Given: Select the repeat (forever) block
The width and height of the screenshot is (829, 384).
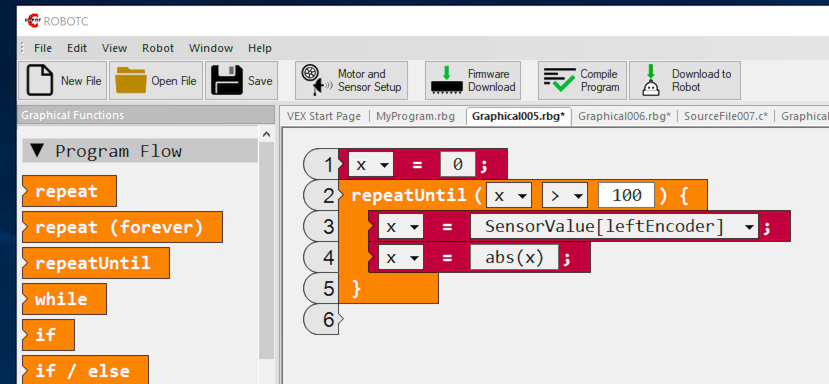Looking at the screenshot, I should (122, 227).
